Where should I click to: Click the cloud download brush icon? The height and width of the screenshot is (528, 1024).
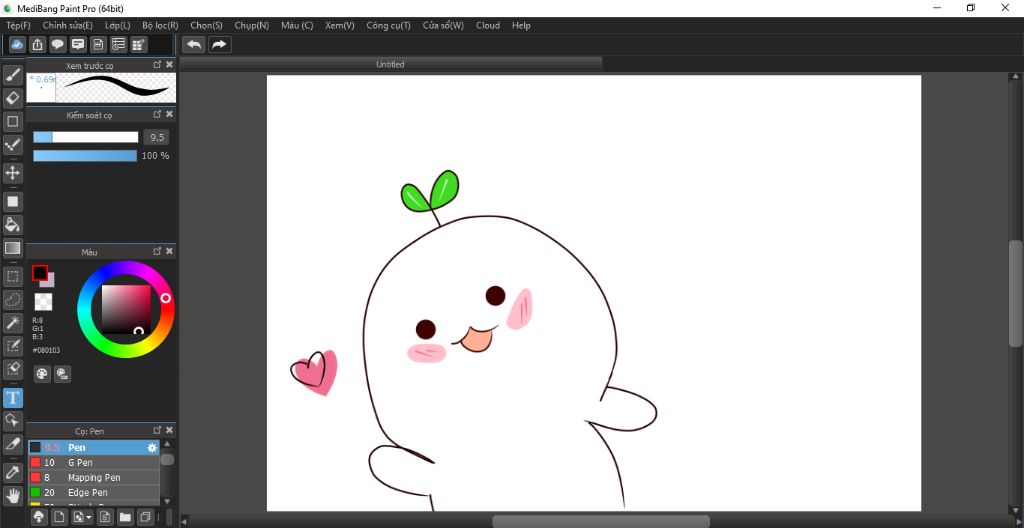click(x=39, y=518)
